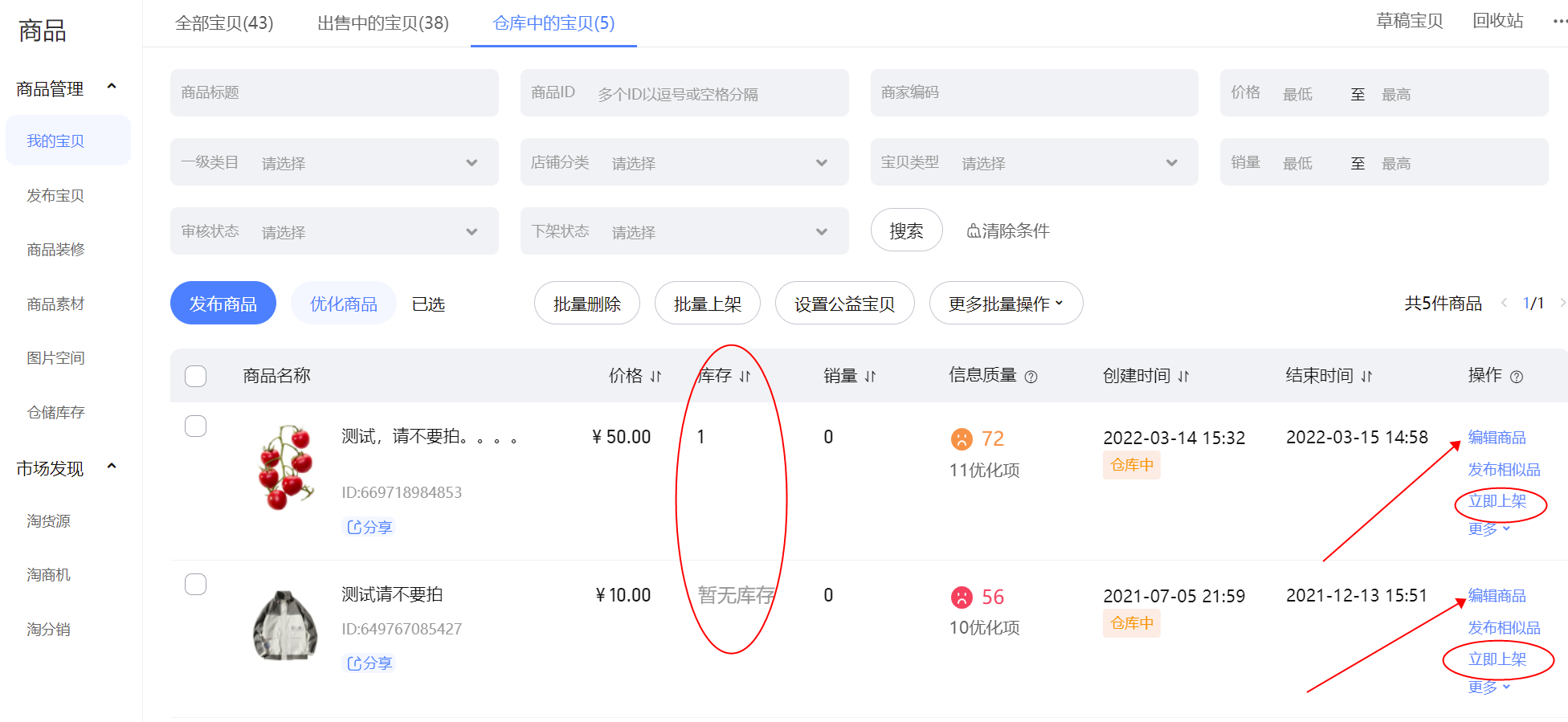Click the 搜索 button
Image resolution: width=1568 pixels, height=722 pixels.
point(906,230)
